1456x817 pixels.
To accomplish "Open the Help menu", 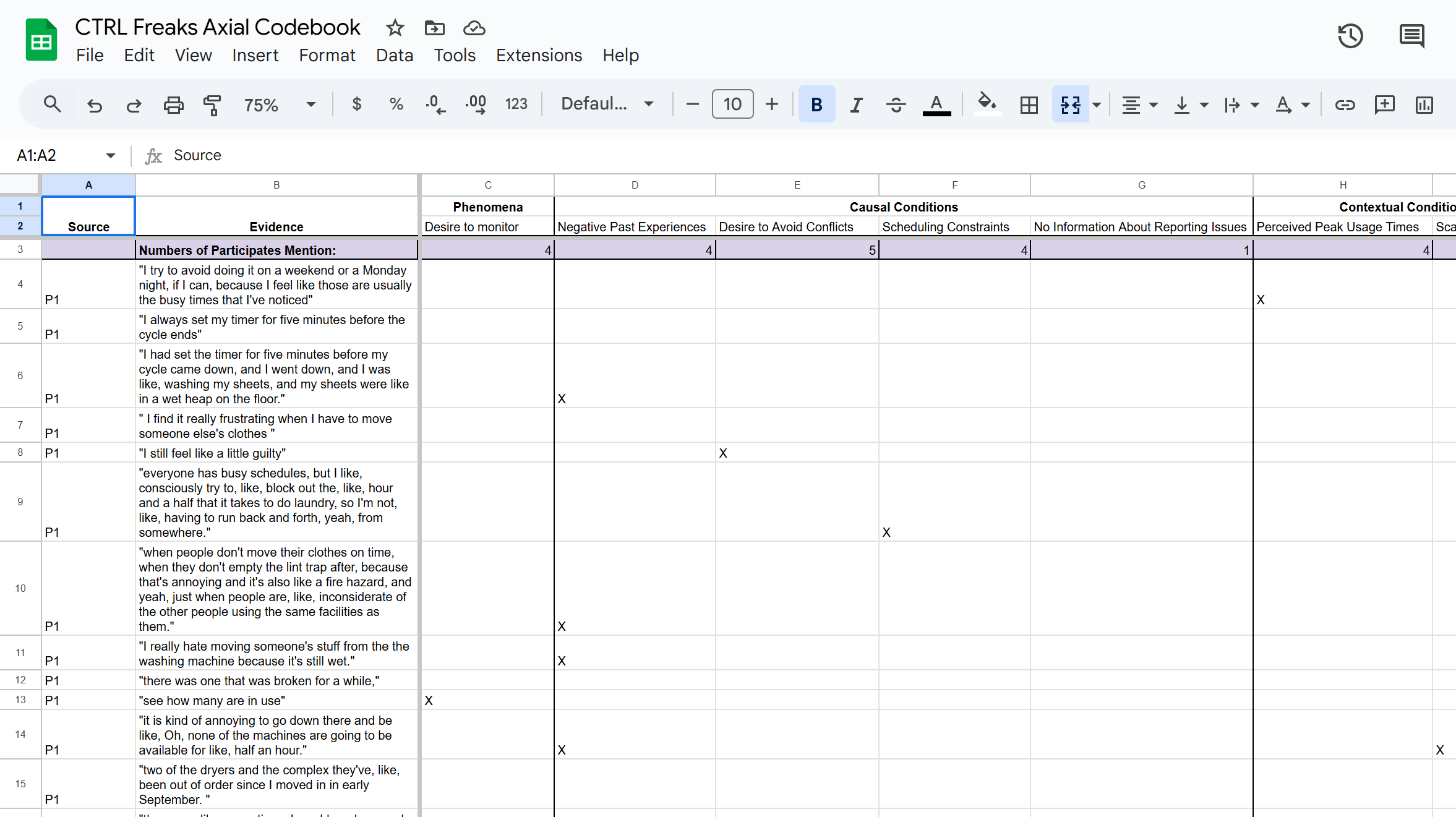I will pos(620,56).
